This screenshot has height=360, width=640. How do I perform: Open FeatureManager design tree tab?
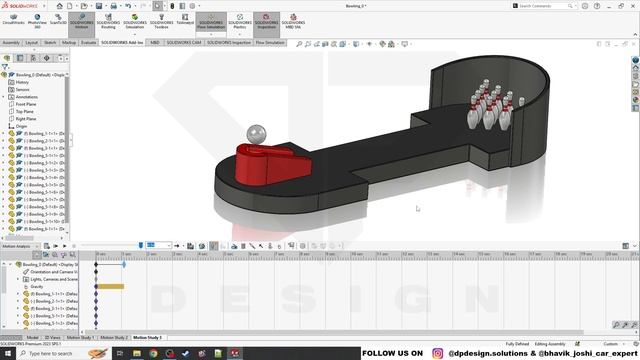pos(7,58)
